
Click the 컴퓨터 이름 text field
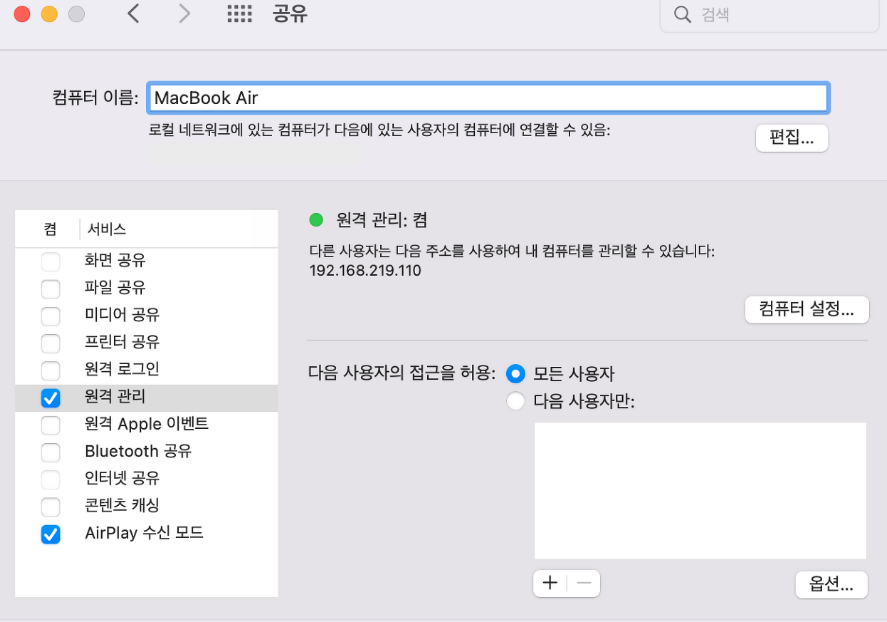pyautogui.click(x=488, y=98)
